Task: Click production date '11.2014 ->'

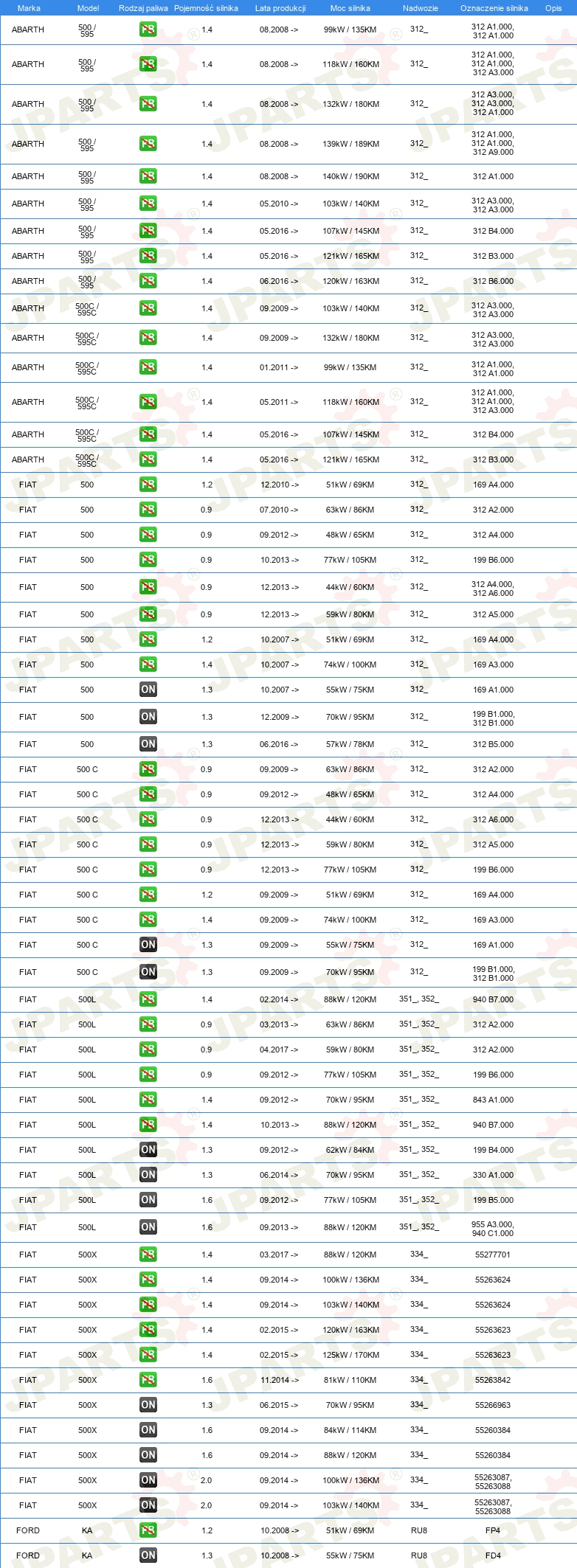Action: click(279, 1380)
